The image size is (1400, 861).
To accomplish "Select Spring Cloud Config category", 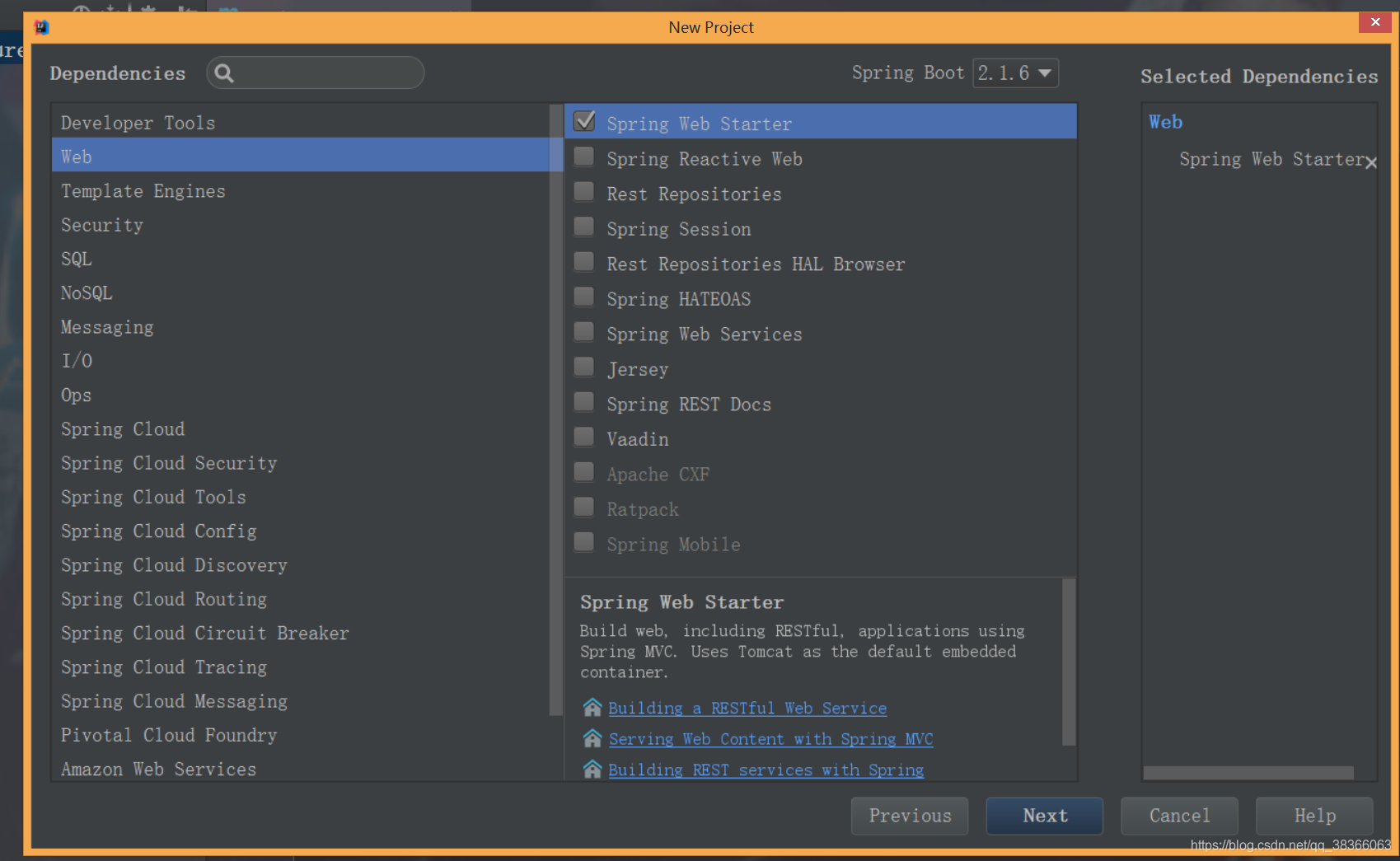I will 300,531.
